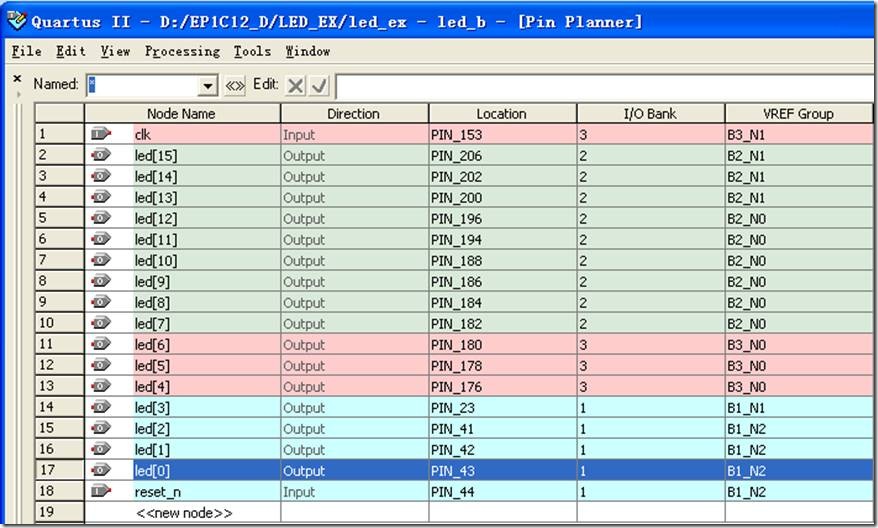Click the Edit accept checkmark icon
Screen dimensions: 878x528
tap(319, 86)
